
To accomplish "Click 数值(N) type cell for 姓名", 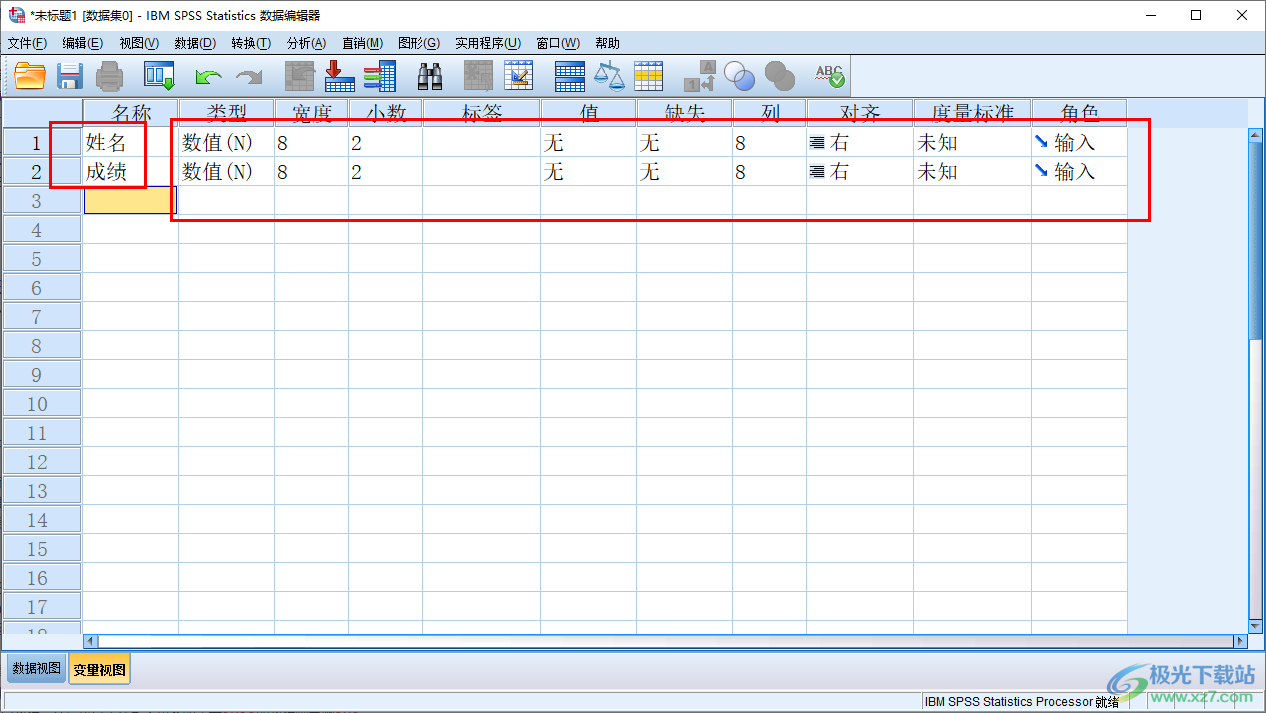I will (x=226, y=143).
